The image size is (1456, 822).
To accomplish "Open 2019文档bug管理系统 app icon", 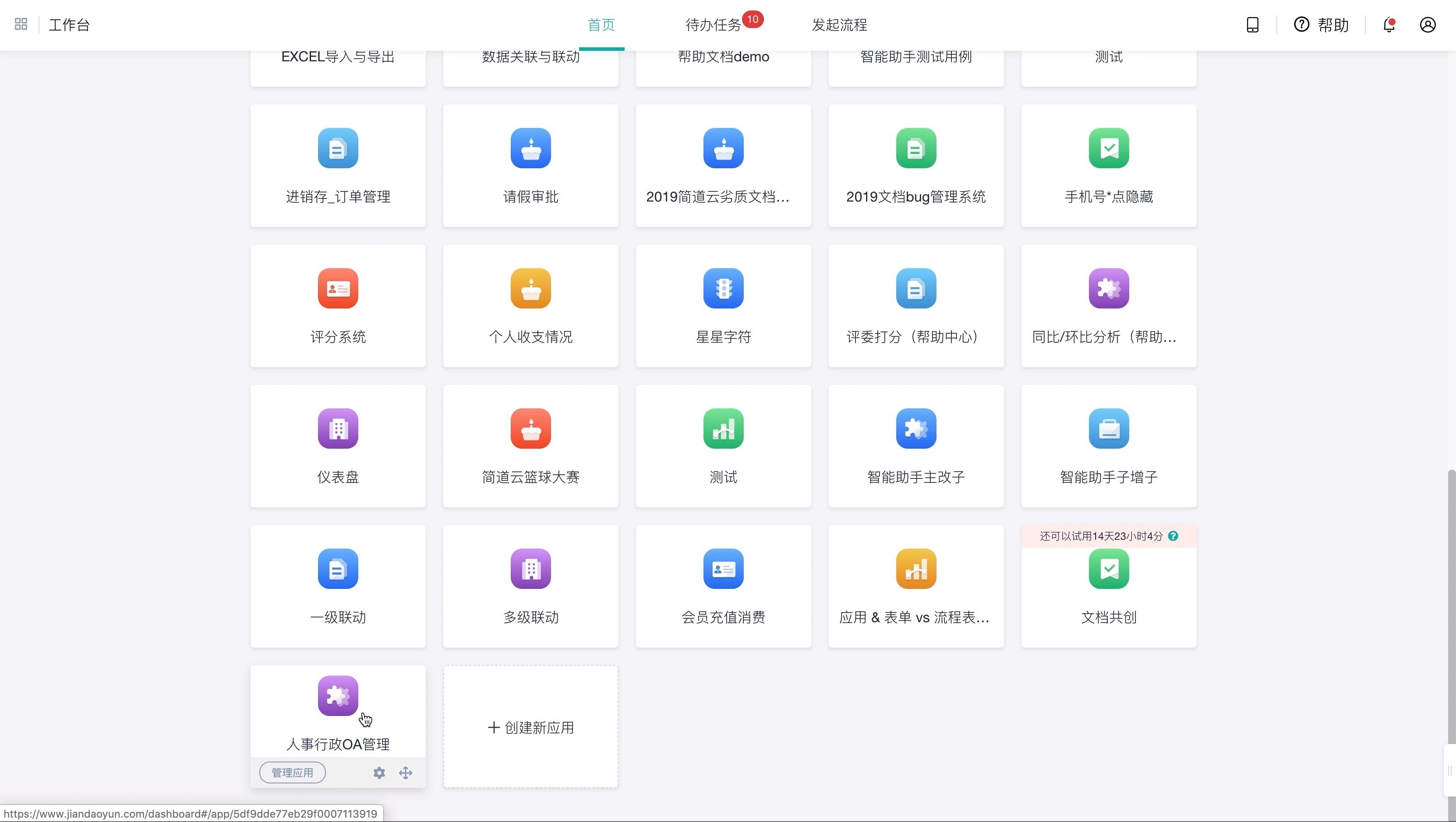I will point(916,148).
